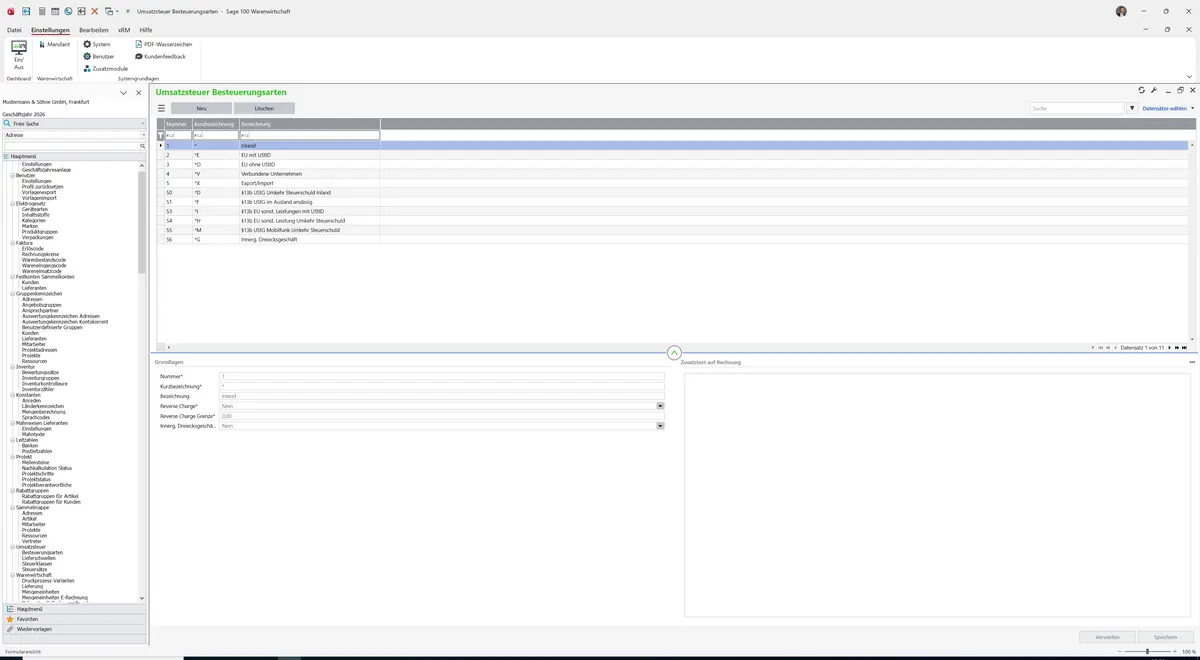Click the Suche input field
The image size is (1200, 660).
pyautogui.click(x=1078, y=108)
